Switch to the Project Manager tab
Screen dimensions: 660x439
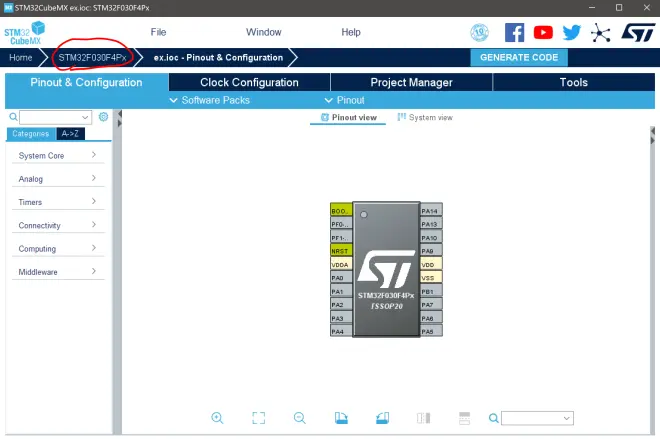(411, 82)
